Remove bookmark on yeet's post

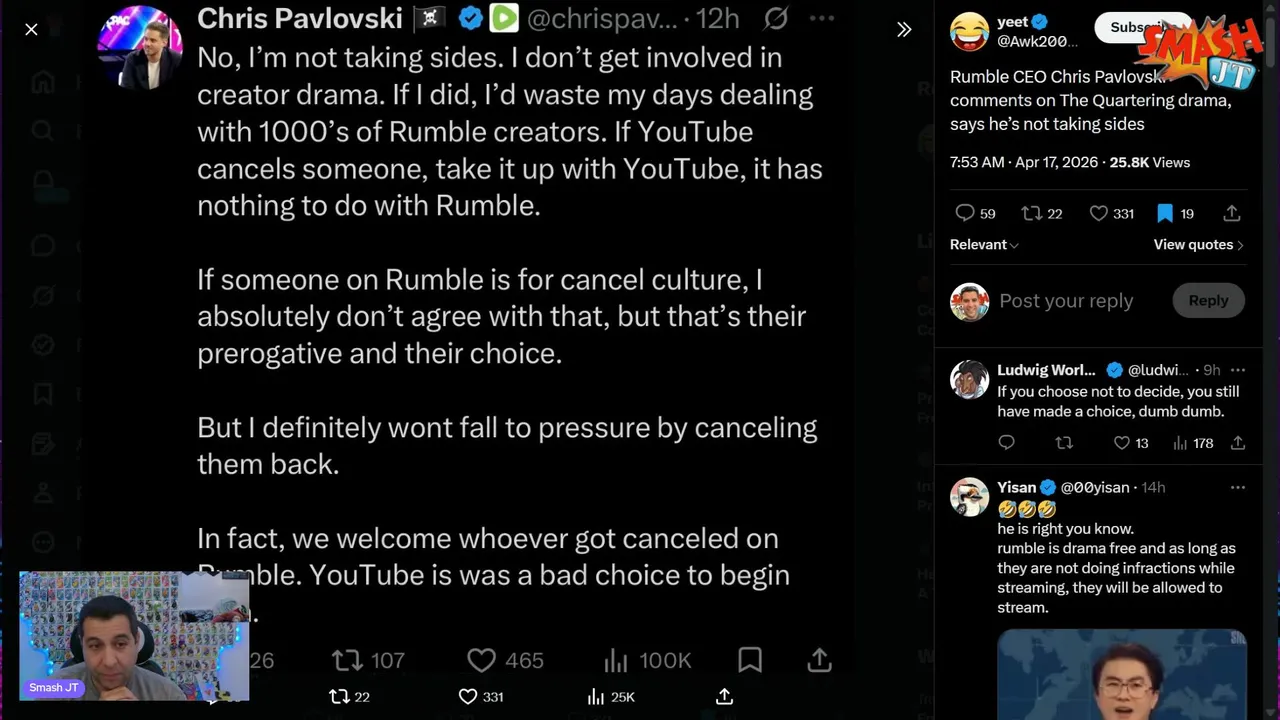[x=1165, y=213]
